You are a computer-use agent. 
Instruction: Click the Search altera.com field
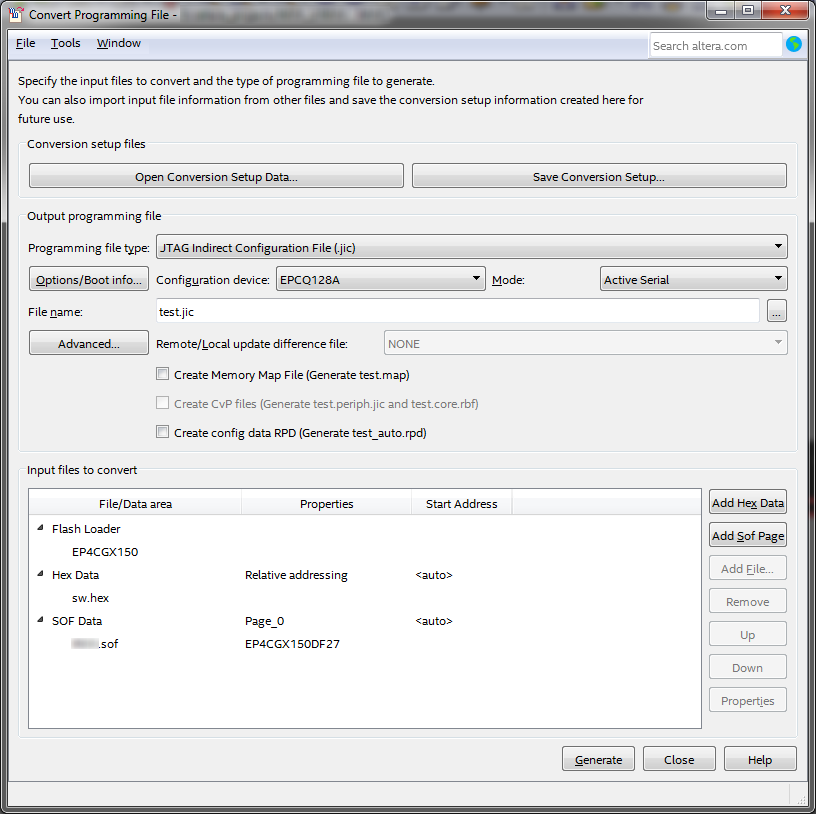(716, 45)
